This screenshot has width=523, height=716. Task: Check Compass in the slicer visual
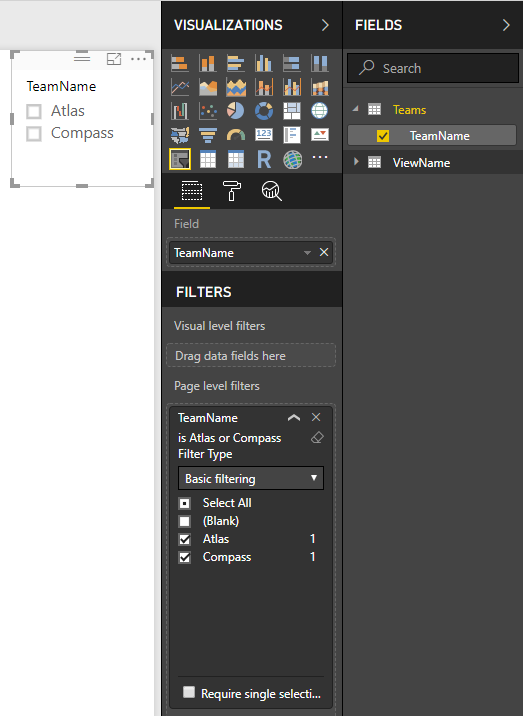point(34,134)
